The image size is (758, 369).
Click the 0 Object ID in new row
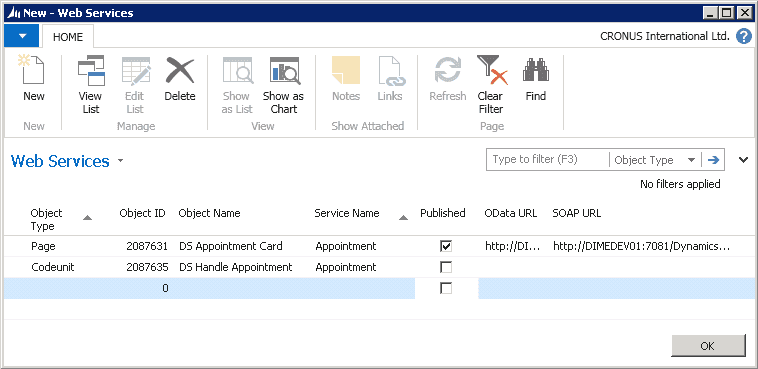point(165,289)
